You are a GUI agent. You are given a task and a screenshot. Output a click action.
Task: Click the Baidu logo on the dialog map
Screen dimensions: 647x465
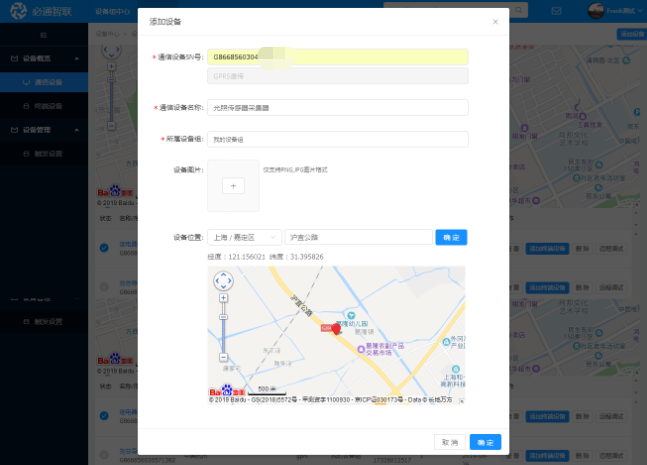pyautogui.click(x=227, y=391)
